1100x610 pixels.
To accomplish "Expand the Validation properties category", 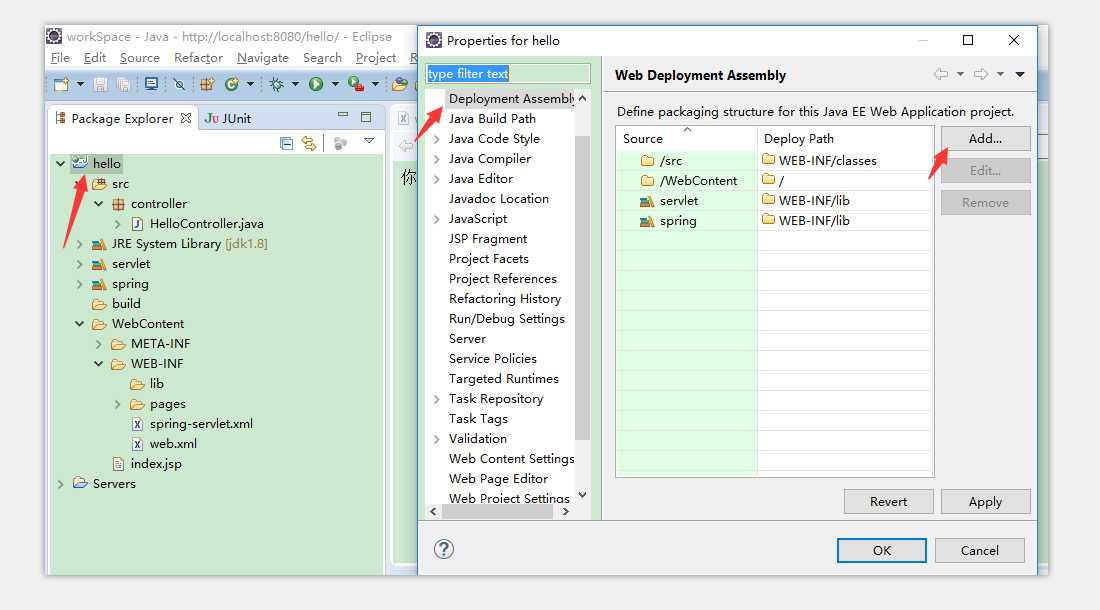I will point(436,439).
